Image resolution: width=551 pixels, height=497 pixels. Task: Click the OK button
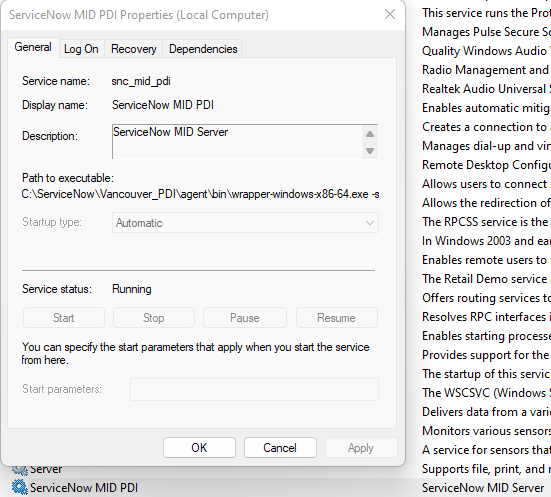pyautogui.click(x=199, y=447)
